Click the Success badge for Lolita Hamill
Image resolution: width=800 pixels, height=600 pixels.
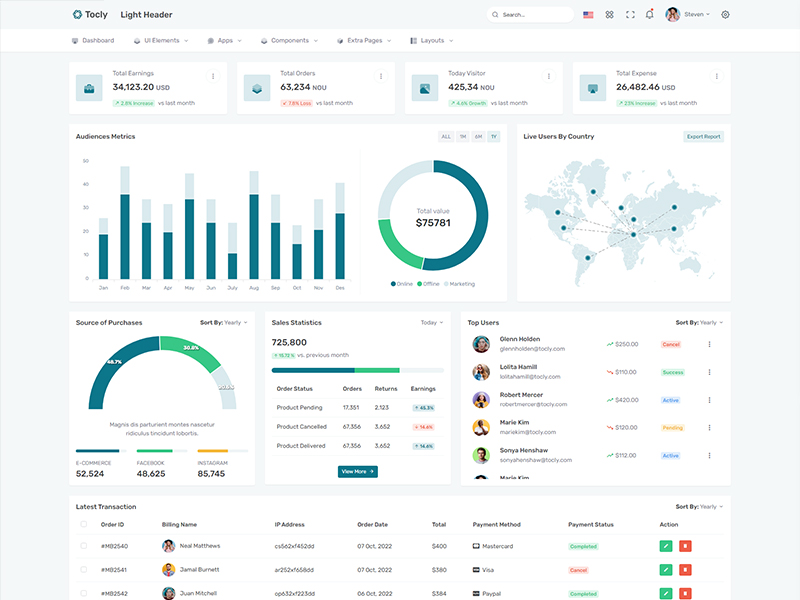click(672, 372)
